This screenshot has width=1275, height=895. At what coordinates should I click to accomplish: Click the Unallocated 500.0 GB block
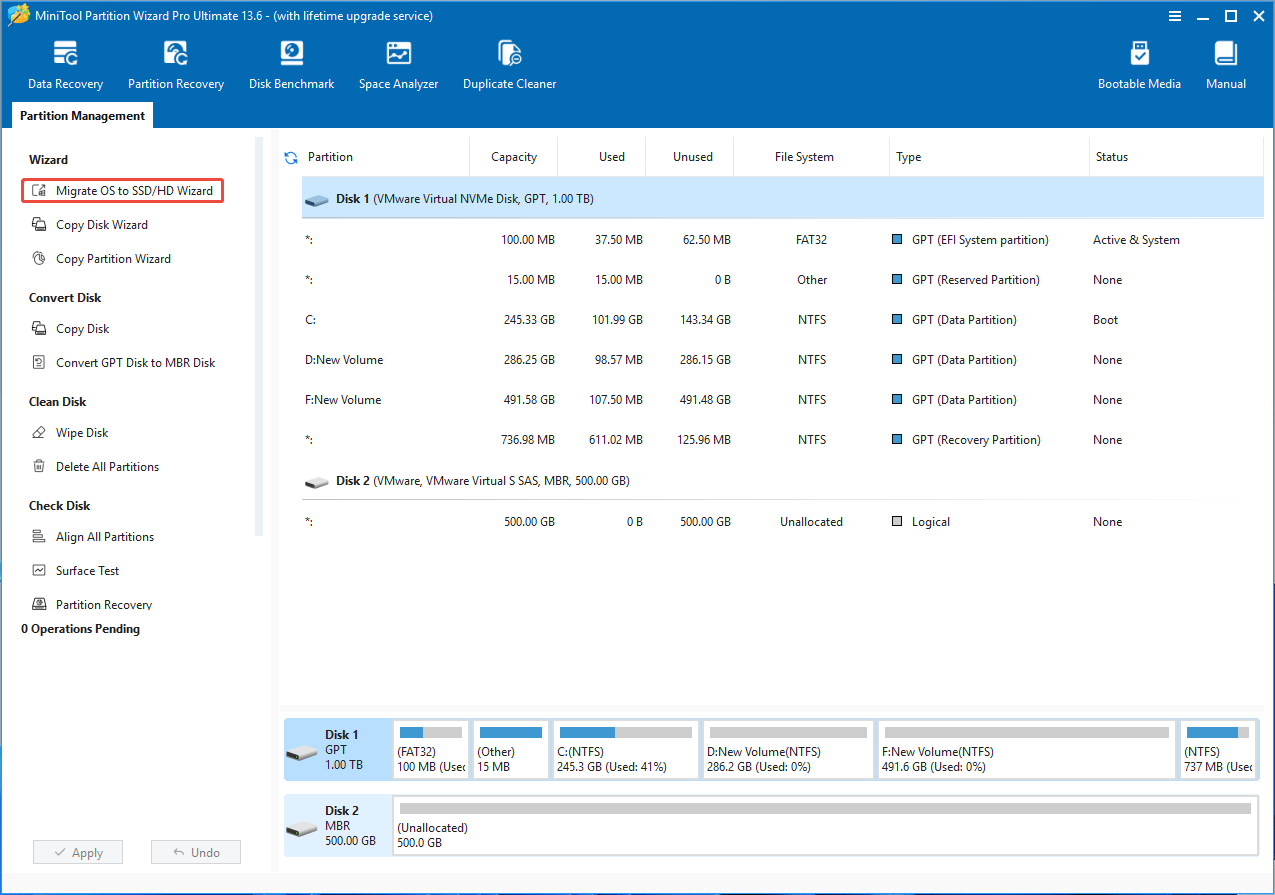click(x=825, y=826)
